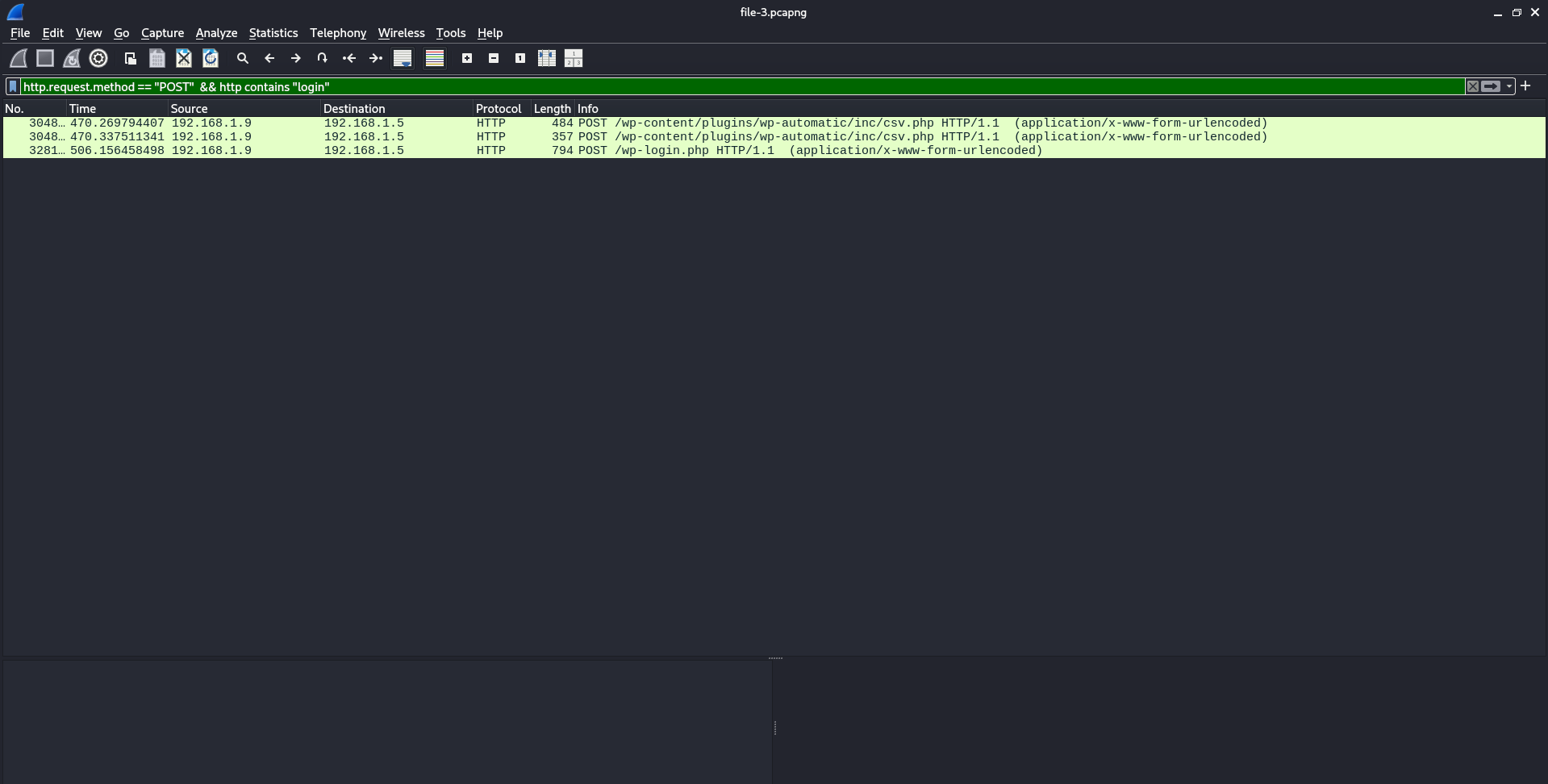
Task: Zoom out the main window text
Action: tap(494, 58)
